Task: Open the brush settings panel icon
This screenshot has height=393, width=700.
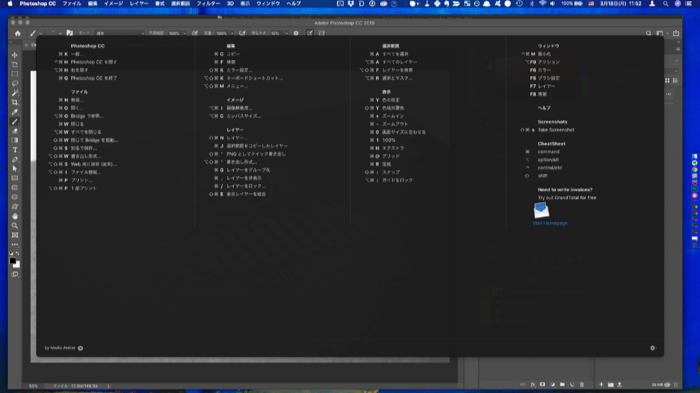Action: [70, 33]
